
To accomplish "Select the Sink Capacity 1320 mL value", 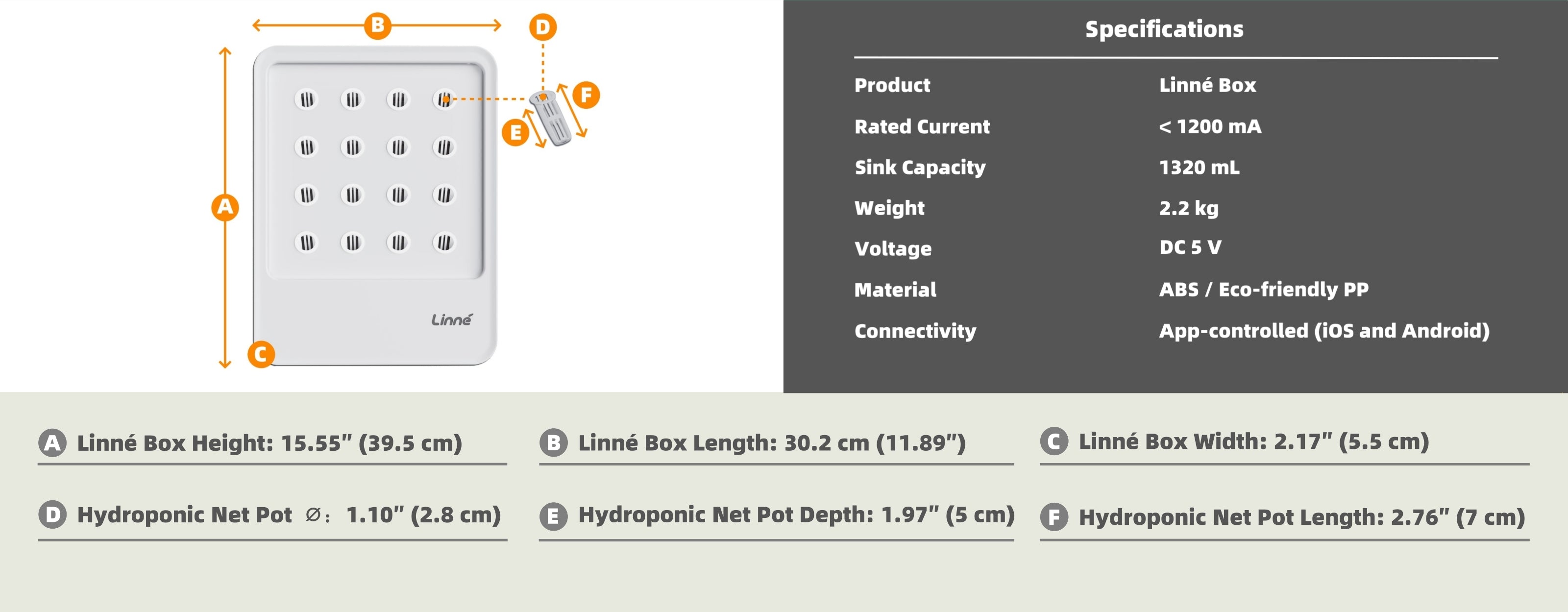I will [x=1199, y=168].
